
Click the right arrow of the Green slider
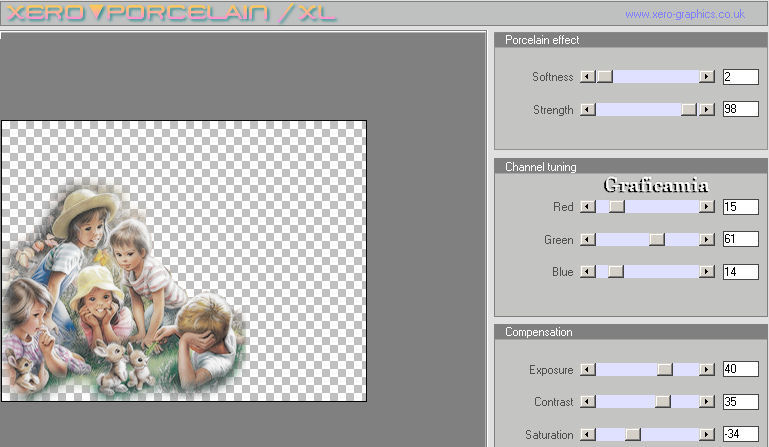707,239
